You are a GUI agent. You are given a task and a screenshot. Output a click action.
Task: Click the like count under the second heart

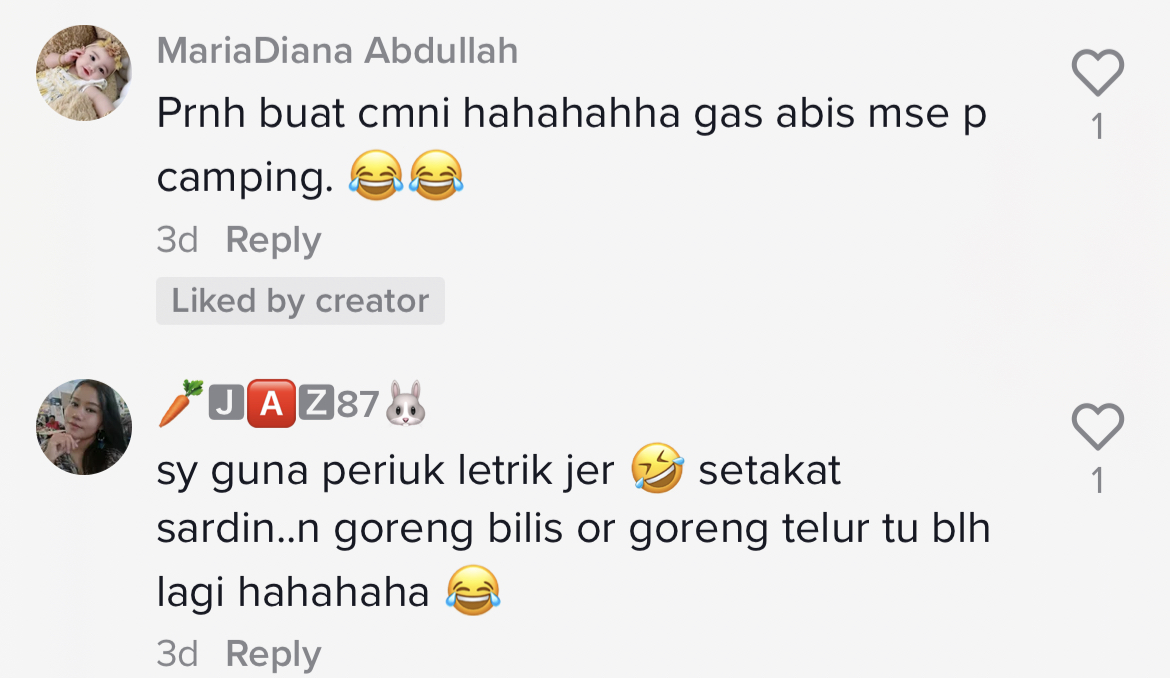point(1098,480)
